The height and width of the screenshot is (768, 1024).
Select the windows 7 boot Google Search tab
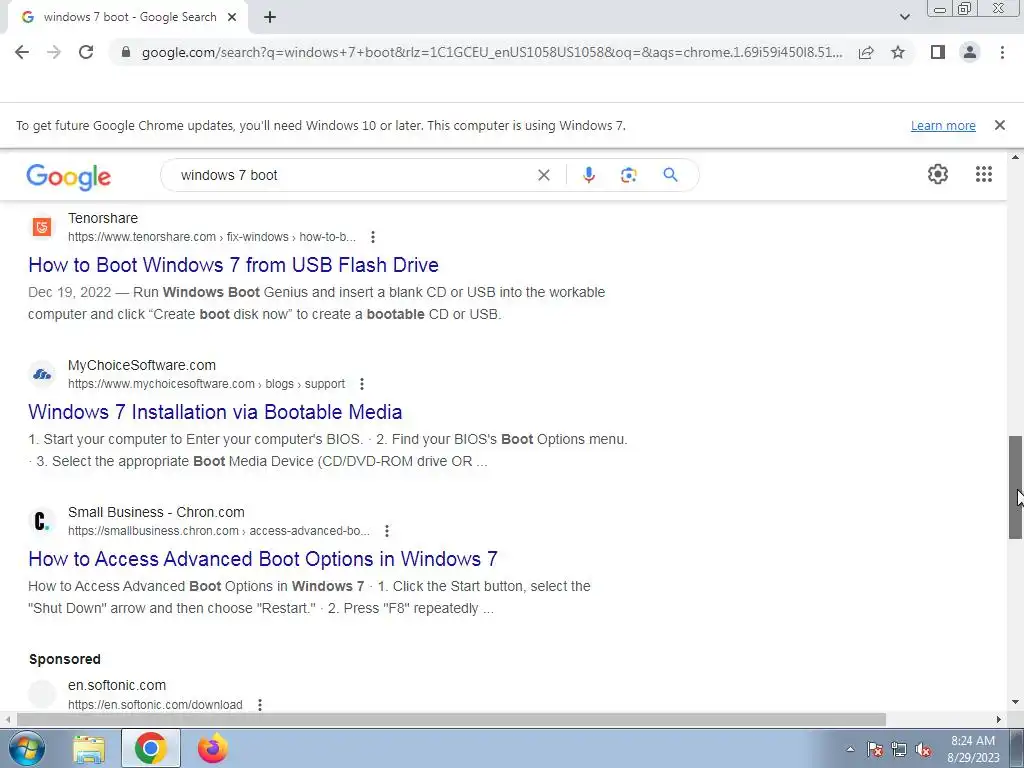tap(129, 18)
